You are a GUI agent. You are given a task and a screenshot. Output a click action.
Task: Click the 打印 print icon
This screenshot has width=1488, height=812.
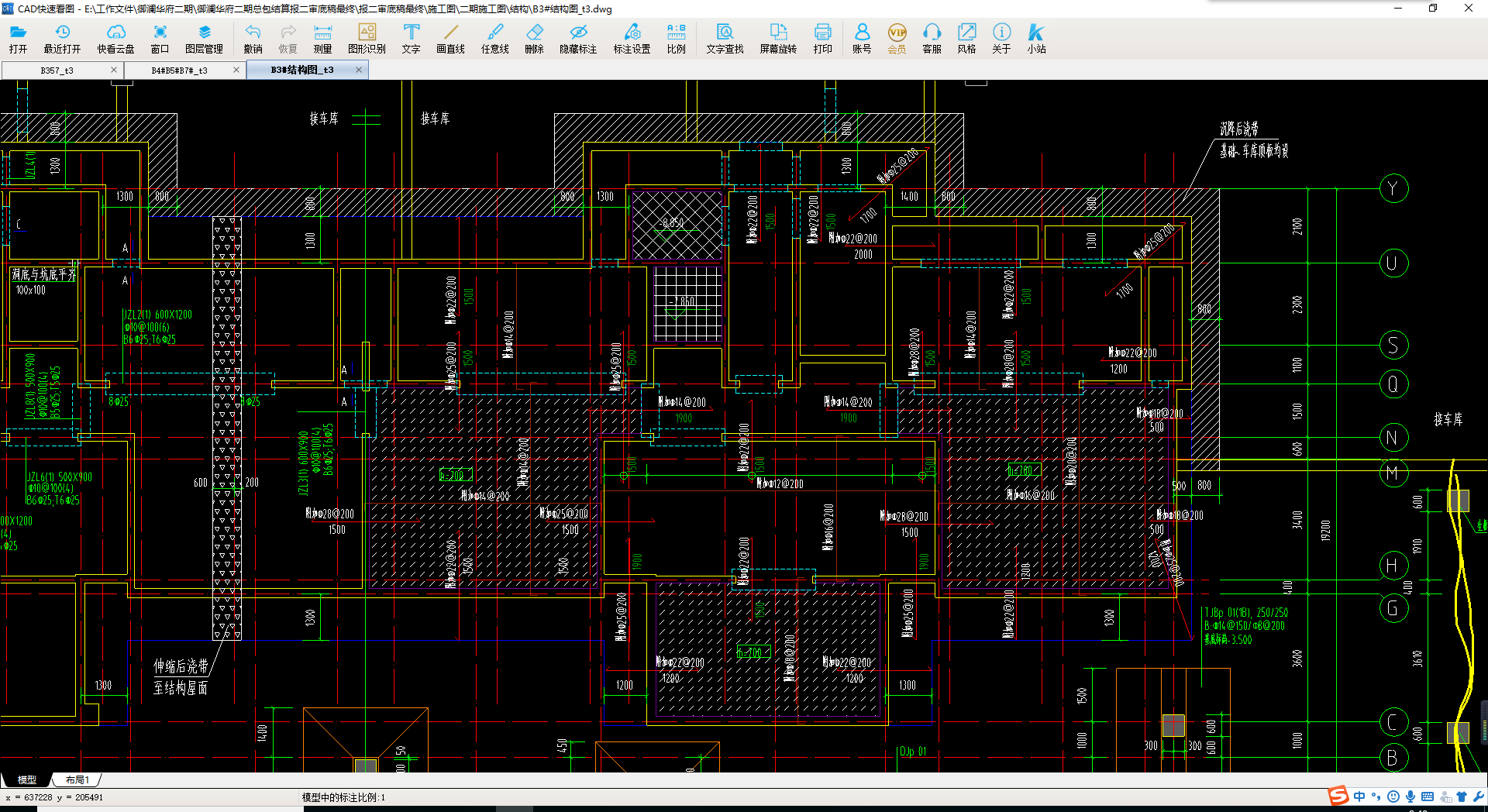pyautogui.click(x=822, y=38)
